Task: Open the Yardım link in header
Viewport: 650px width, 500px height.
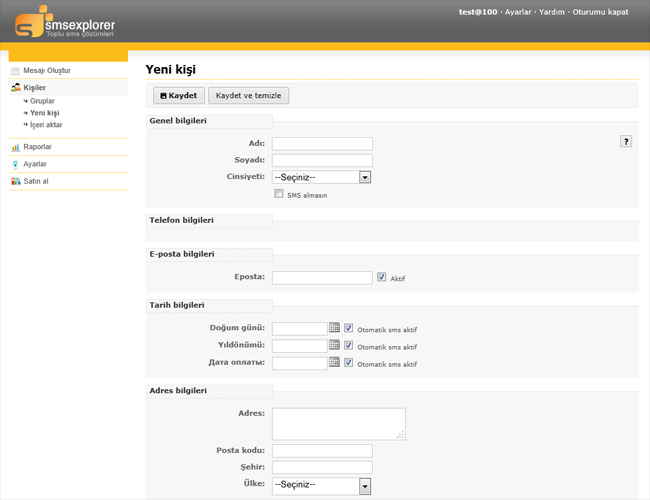Action: 552,12
